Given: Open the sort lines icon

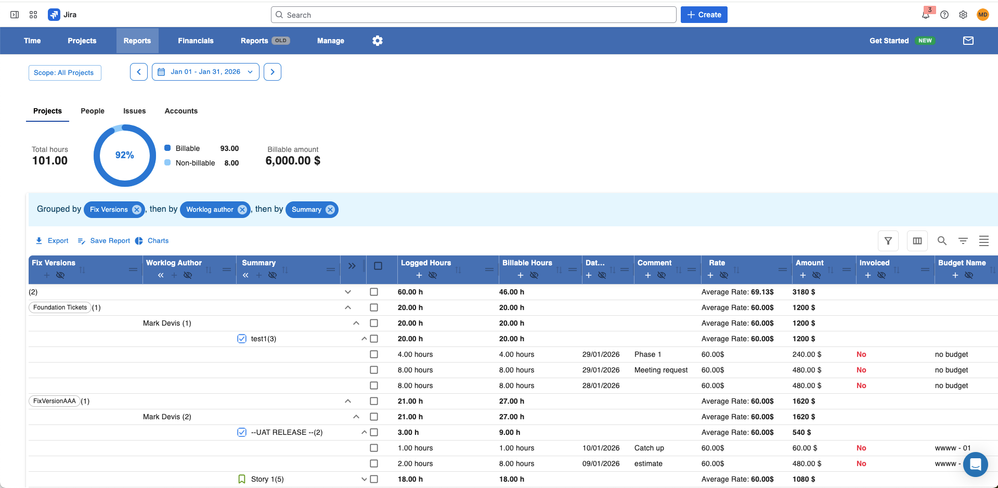Looking at the screenshot, I should click(x=963, y=241).
